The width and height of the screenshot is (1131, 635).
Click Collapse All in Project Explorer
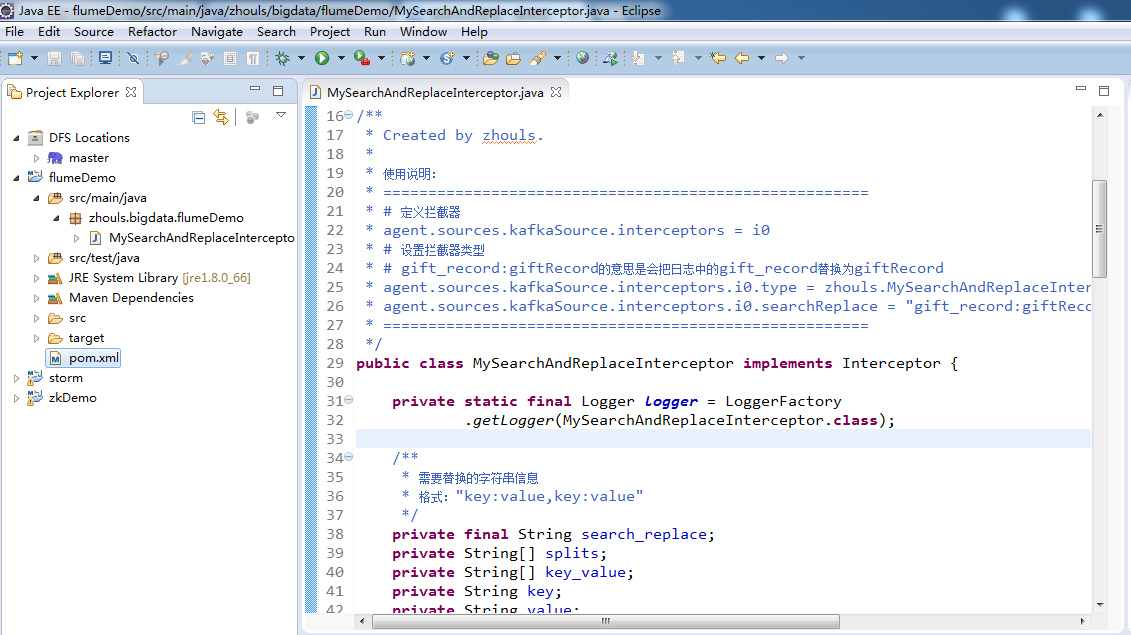tap(199, 117)
